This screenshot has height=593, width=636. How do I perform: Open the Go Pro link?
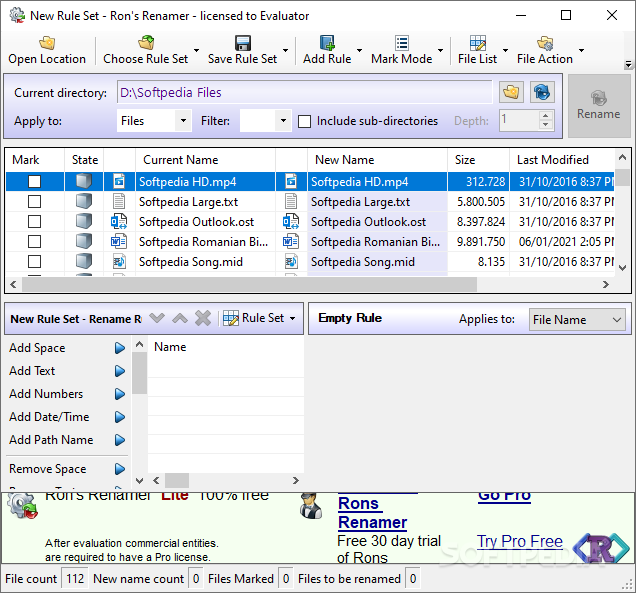click(504, 496)
